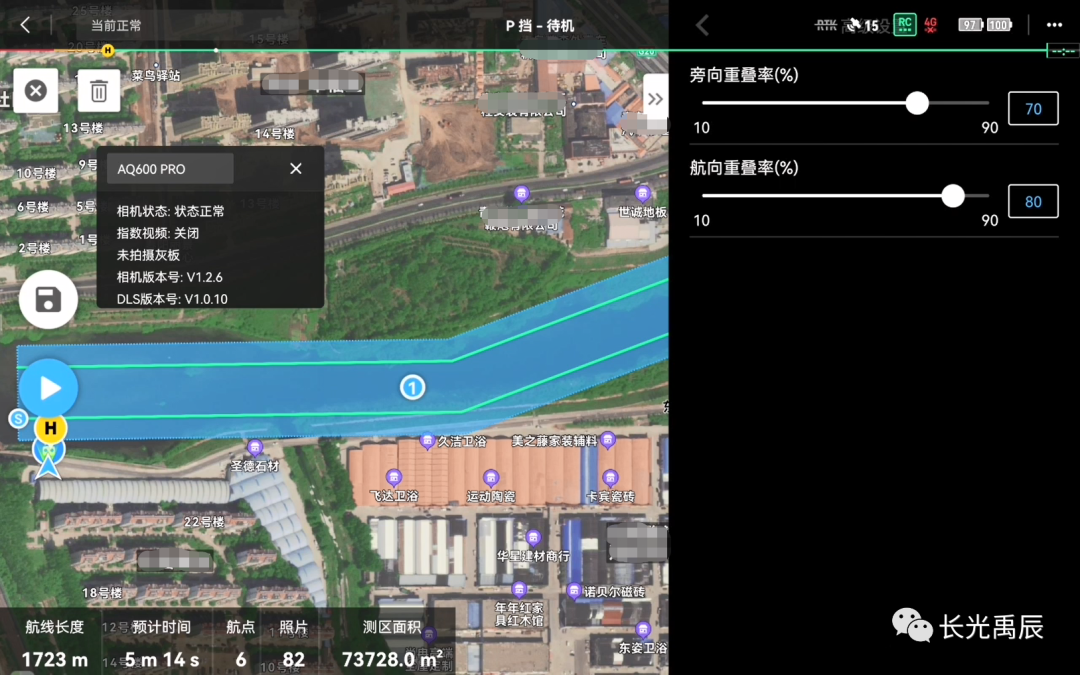This screenshot has height=675, width=1080.
Task: Open the three-dot more options menu
Action: (1054, 25)
